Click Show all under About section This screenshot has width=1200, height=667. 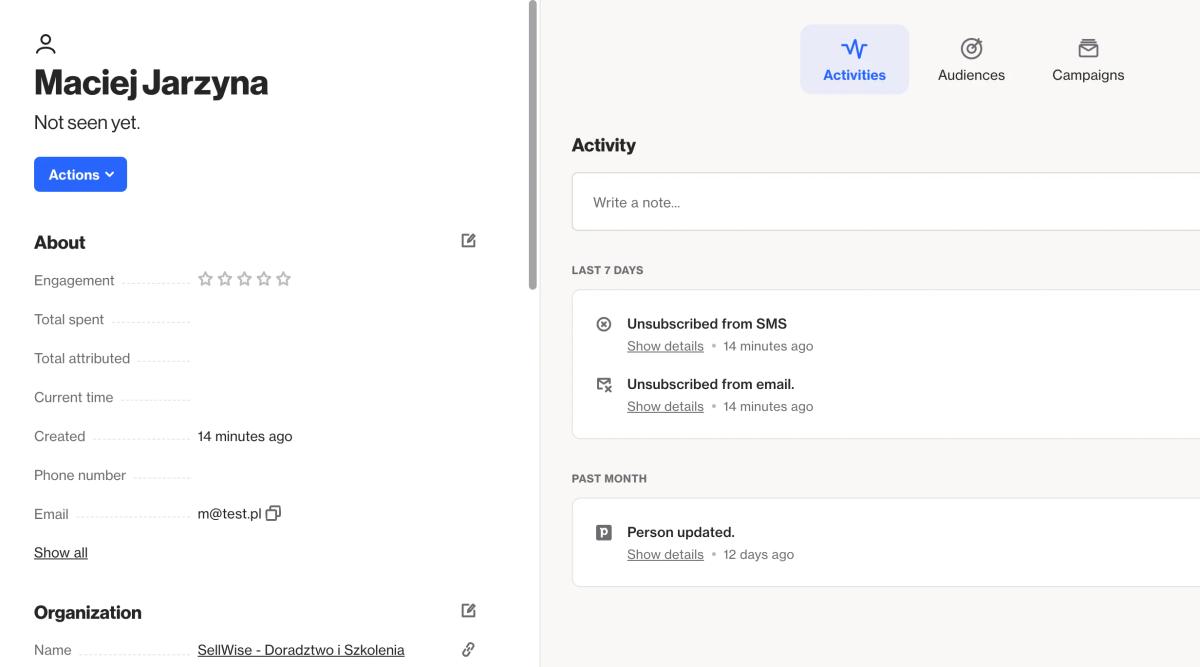[61, 552]
